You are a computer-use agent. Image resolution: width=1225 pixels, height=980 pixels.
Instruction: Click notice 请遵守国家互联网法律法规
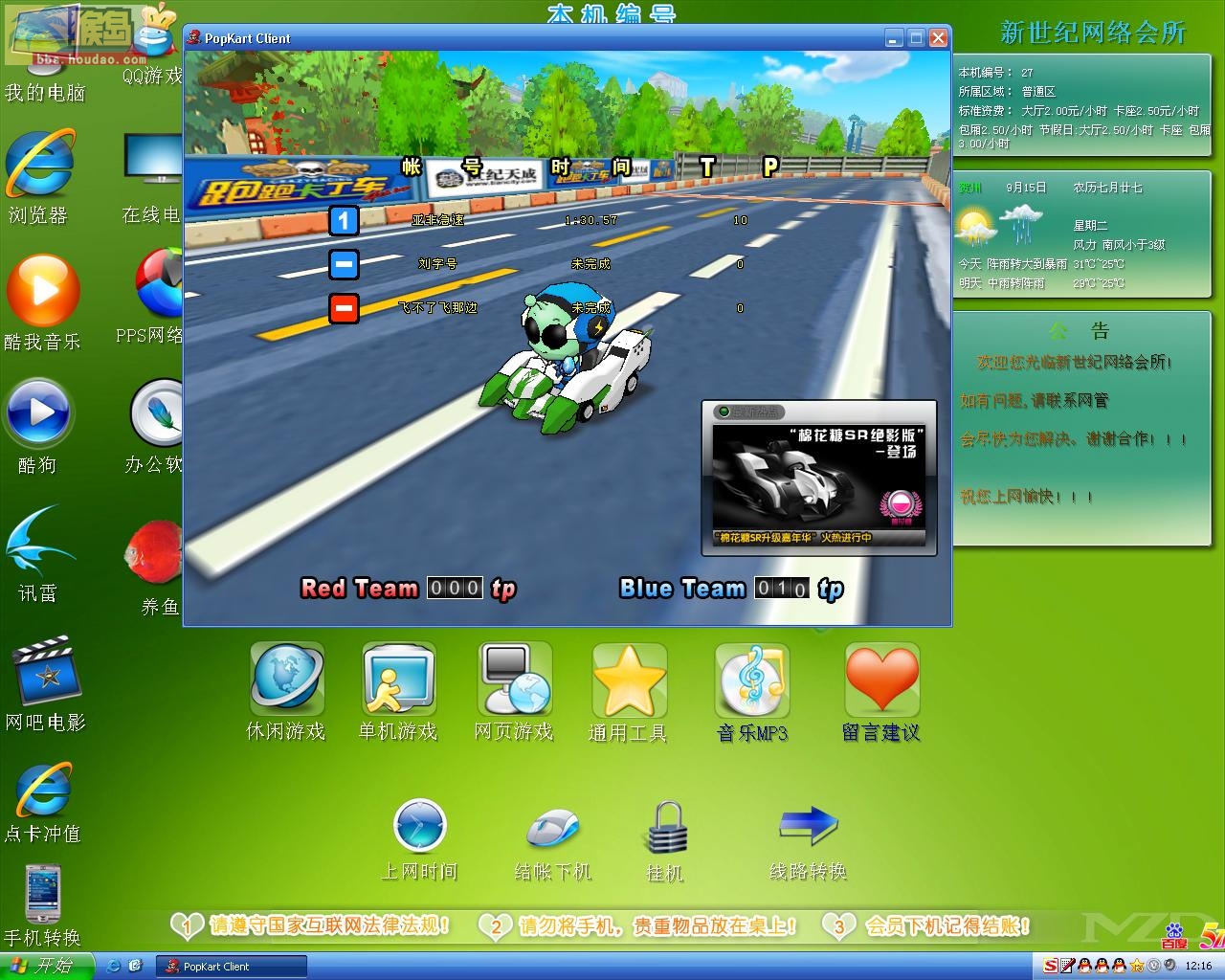[329, 925]
